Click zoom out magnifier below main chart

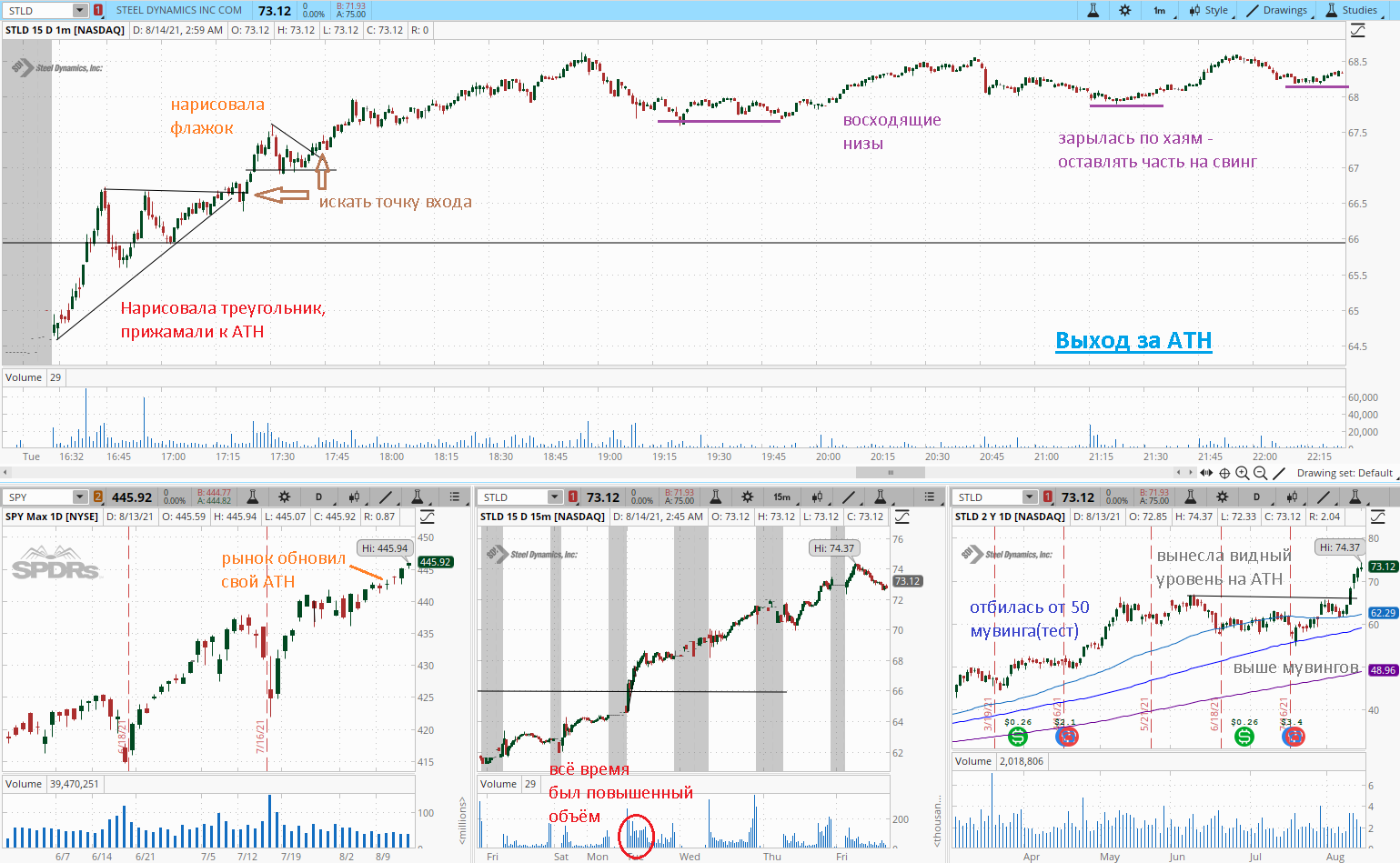point(1260,473)
